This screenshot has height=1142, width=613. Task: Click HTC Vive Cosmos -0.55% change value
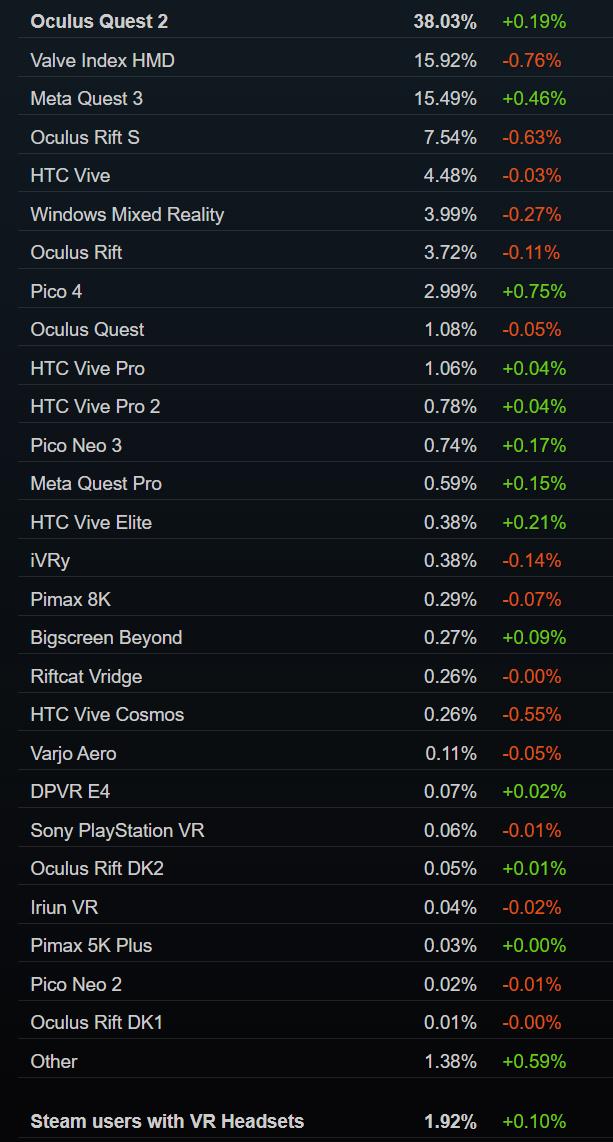(532, 714)
